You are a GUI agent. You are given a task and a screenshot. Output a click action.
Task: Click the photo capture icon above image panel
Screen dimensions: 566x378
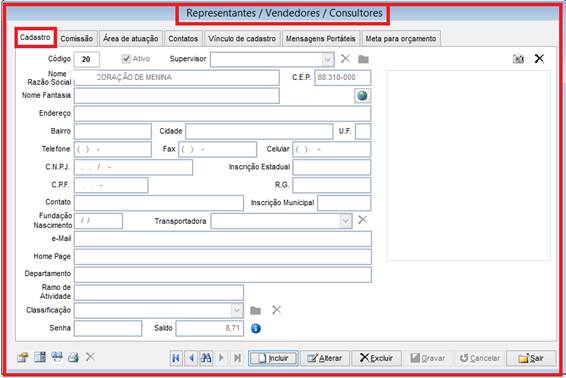point(518,59)
